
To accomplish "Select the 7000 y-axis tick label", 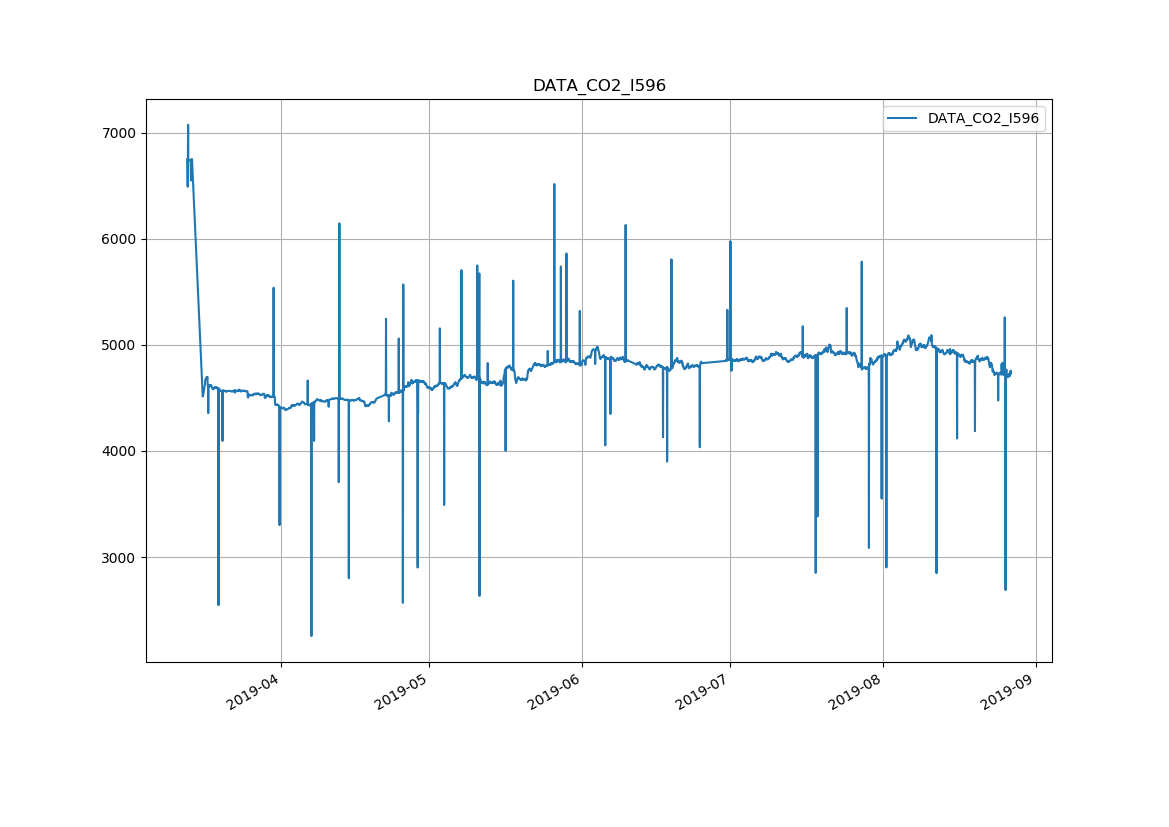I will point(120,134).
